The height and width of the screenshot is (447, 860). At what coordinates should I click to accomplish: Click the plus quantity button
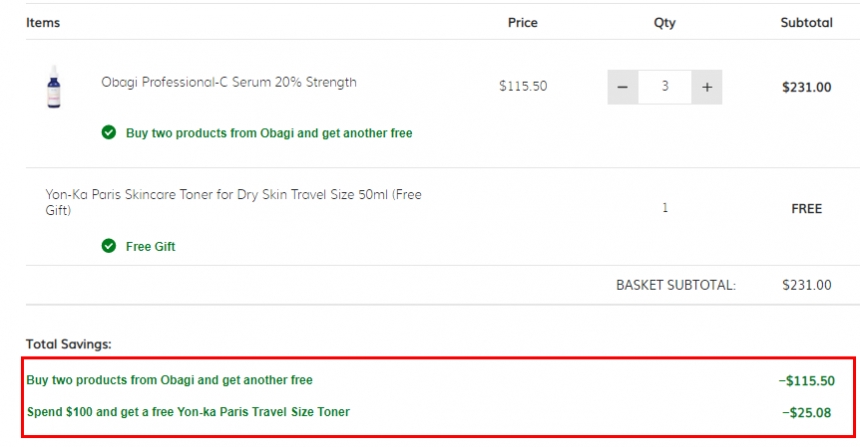[x=707, y=87]
